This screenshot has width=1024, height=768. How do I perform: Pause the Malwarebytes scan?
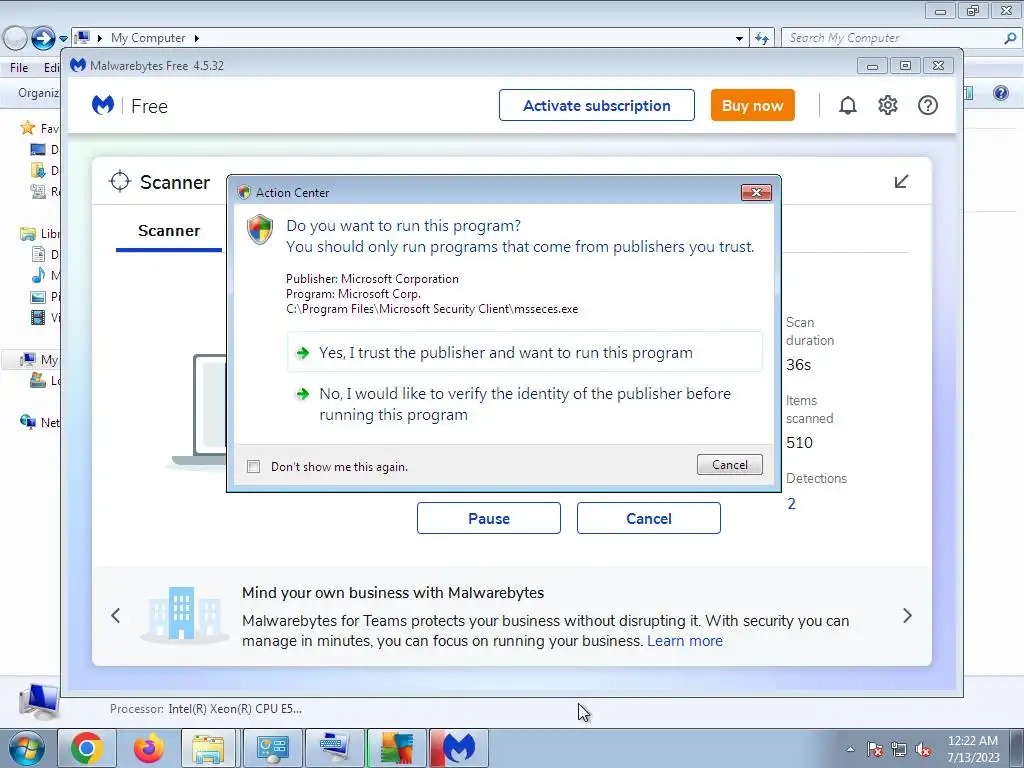488,518
